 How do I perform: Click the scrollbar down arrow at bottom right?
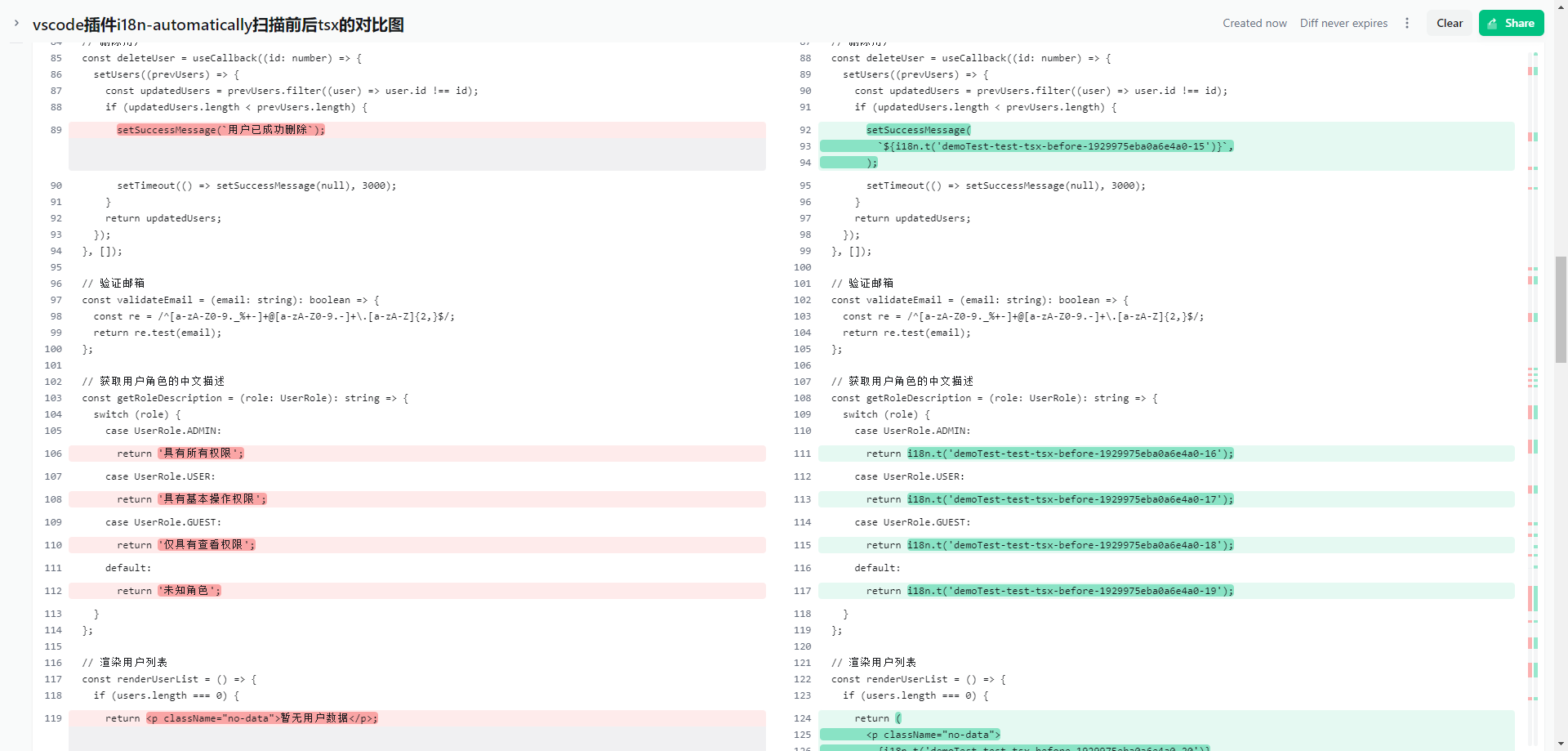(x=1561, y=745)
